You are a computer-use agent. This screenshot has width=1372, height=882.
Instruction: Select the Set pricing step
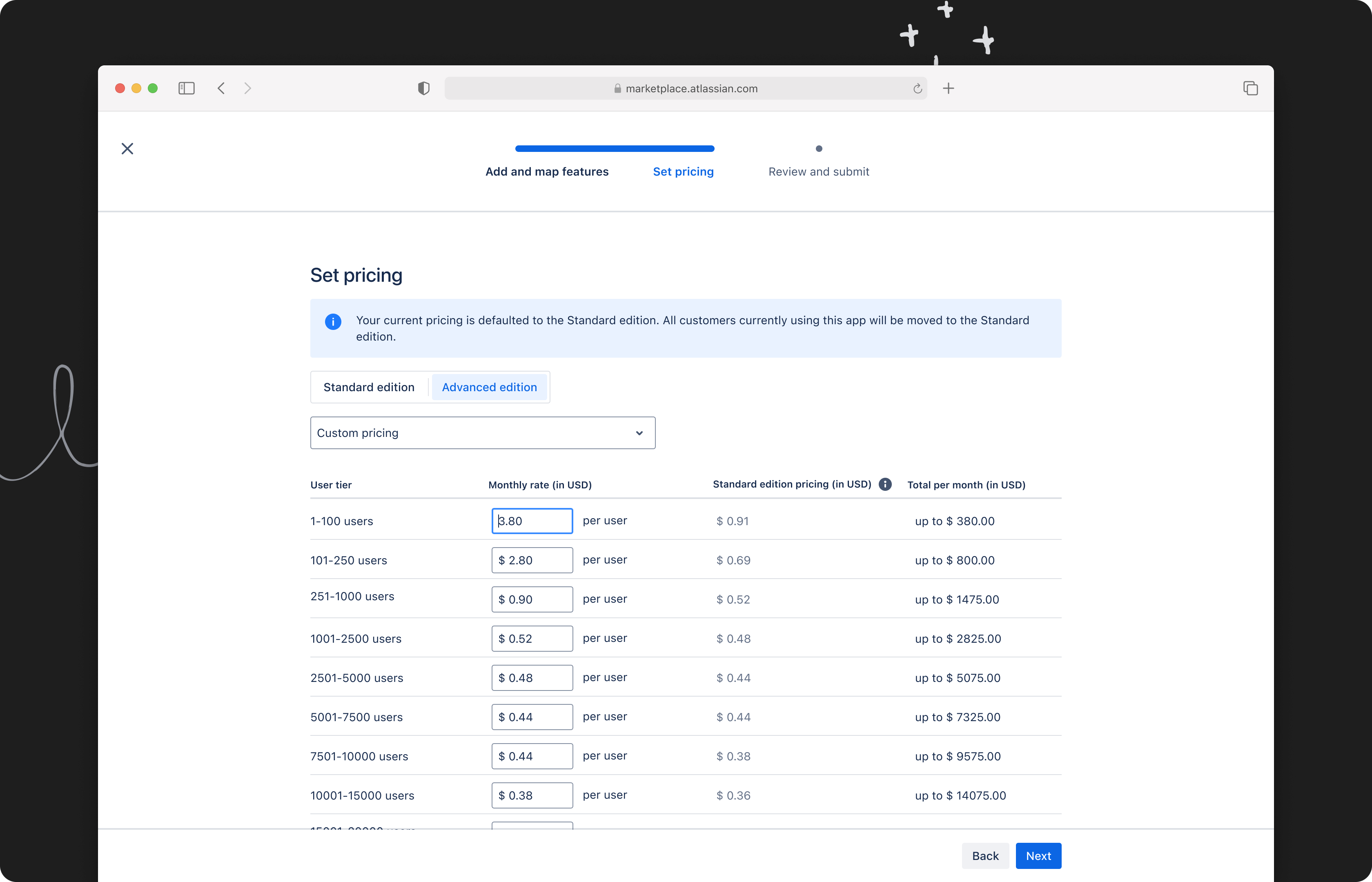[683, 172]
